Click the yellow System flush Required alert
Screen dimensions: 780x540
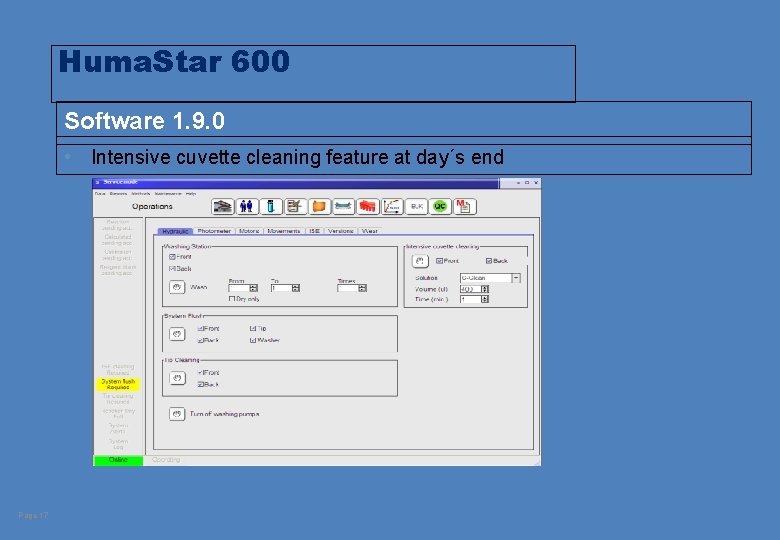pos(118,384)
